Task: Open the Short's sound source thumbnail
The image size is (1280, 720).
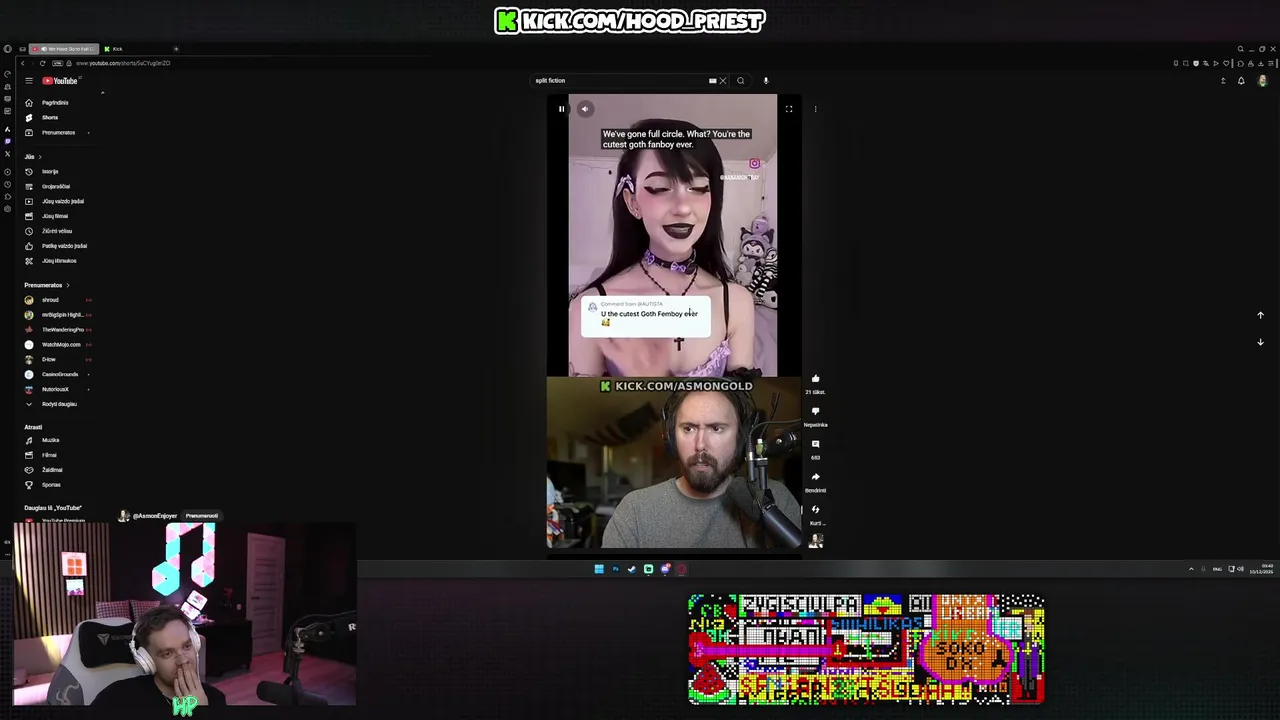Action: [815, 541]
